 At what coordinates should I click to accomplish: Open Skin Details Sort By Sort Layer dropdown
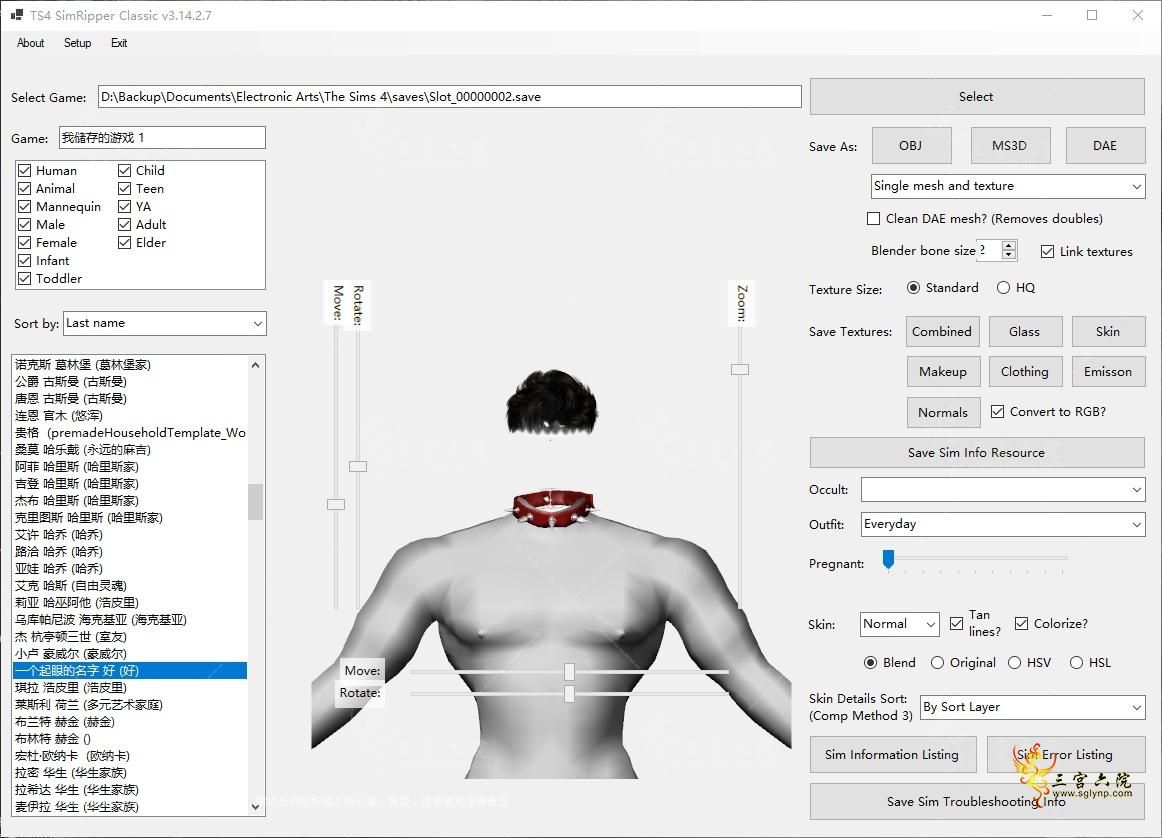click(1032, 708)
